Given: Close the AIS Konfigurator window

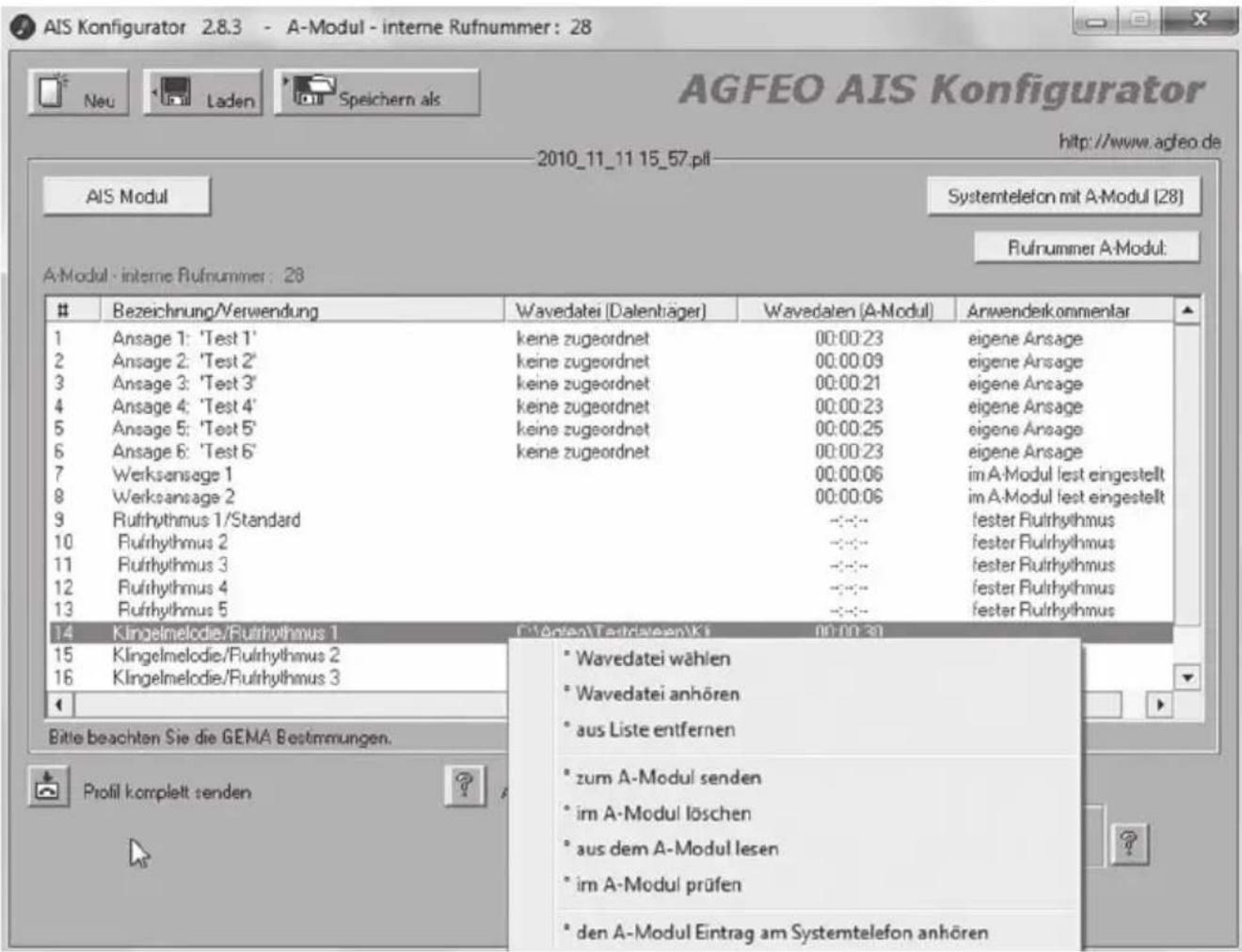Looking at the screenshot, I should (x=1200, y=20).
